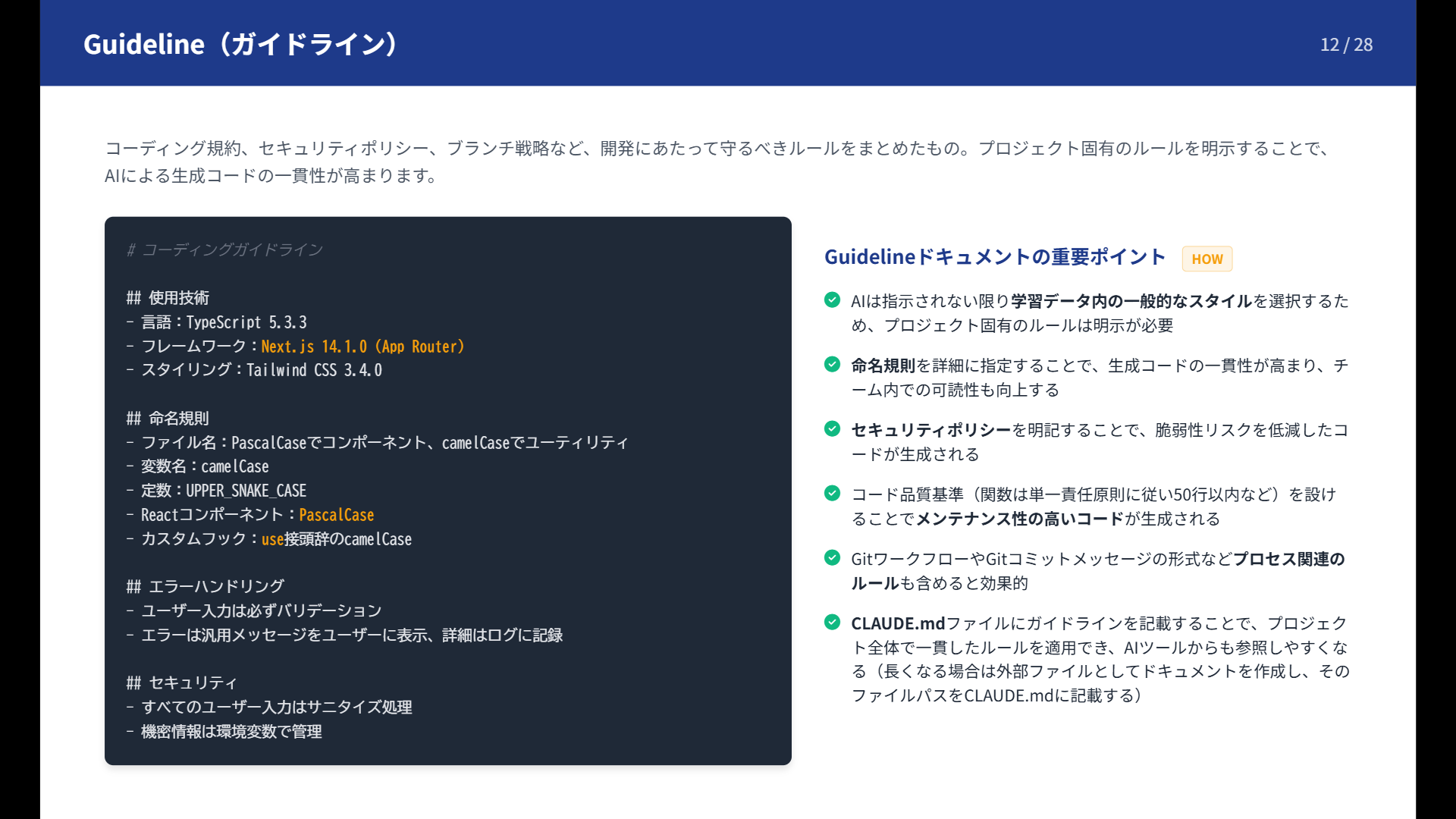Click the page counter '12 / 28'
This screenshot has width=1456, height=819.
[x=1346, y=45]
